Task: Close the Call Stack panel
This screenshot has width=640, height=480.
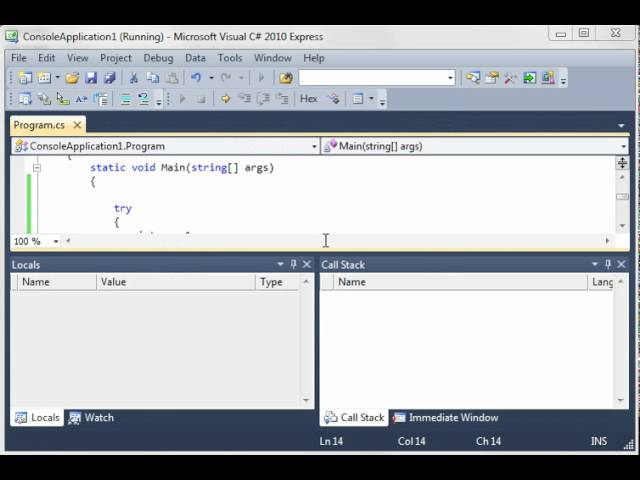Action: pos(621,264)
